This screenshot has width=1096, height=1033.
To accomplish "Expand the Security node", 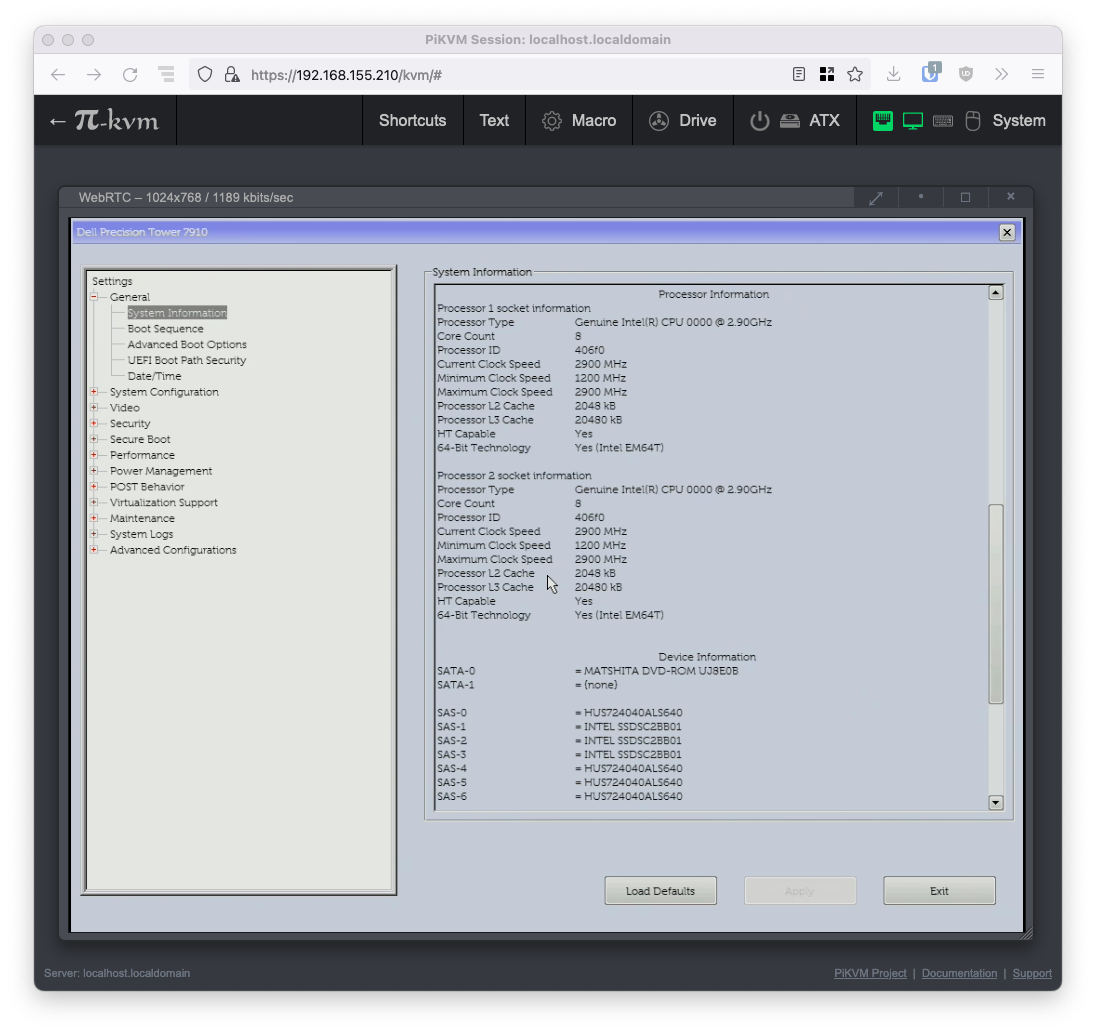I will tap(94, 424).
